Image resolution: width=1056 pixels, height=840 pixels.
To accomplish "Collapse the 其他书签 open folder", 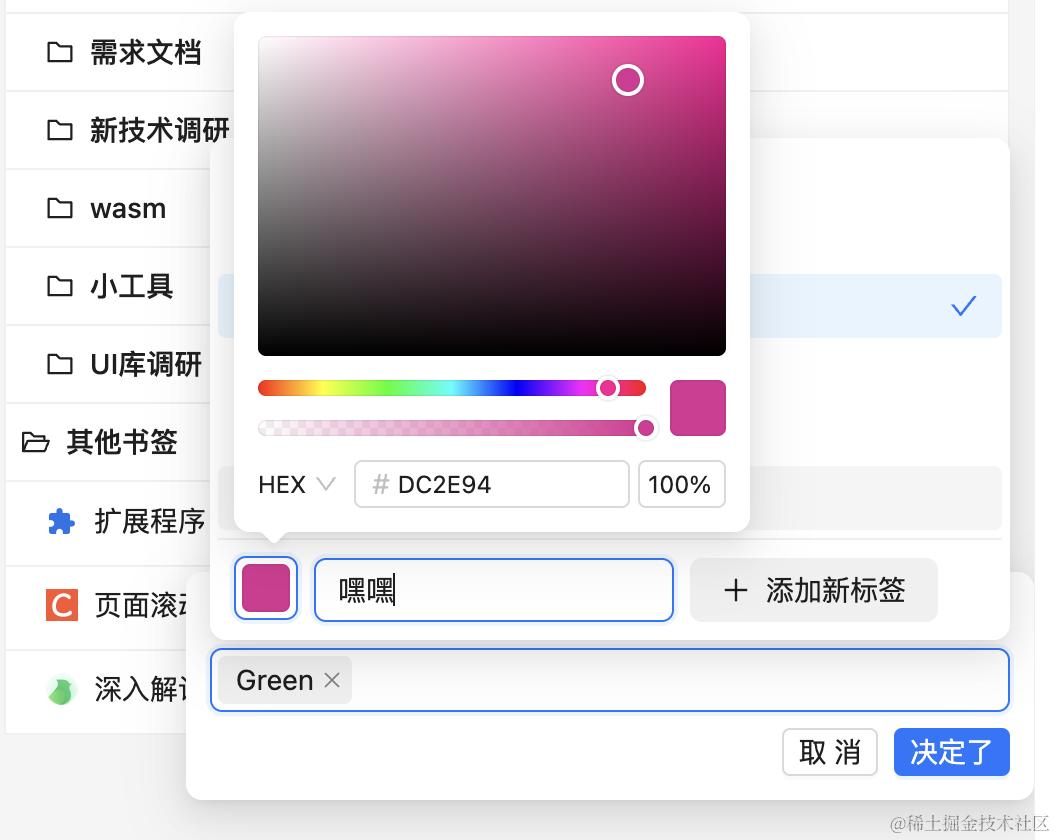I will tap(35, 442).
